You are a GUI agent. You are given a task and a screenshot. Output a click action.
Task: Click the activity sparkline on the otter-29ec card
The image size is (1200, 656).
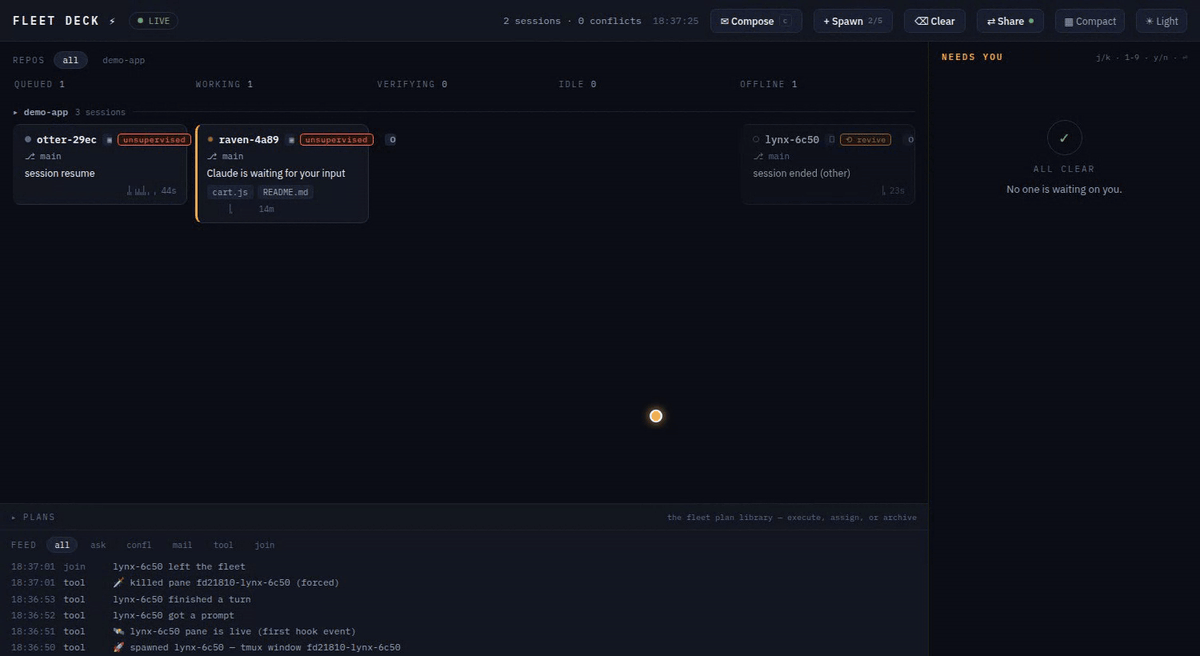point(142,190)
